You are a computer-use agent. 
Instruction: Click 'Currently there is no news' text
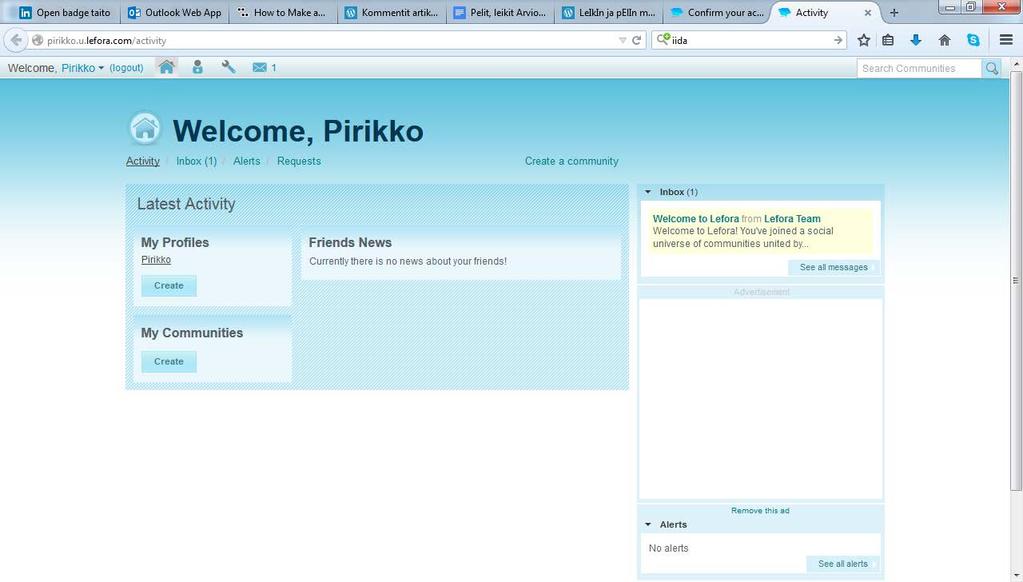tap(408, 261)
